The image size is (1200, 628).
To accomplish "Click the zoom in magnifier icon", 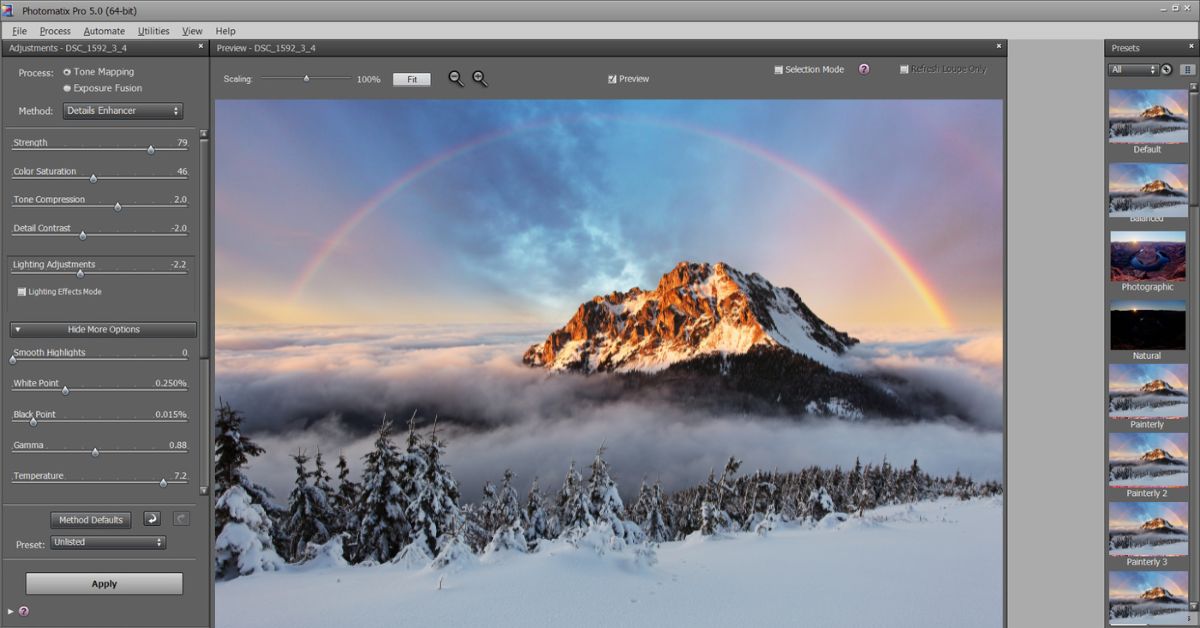I will 480,79.
